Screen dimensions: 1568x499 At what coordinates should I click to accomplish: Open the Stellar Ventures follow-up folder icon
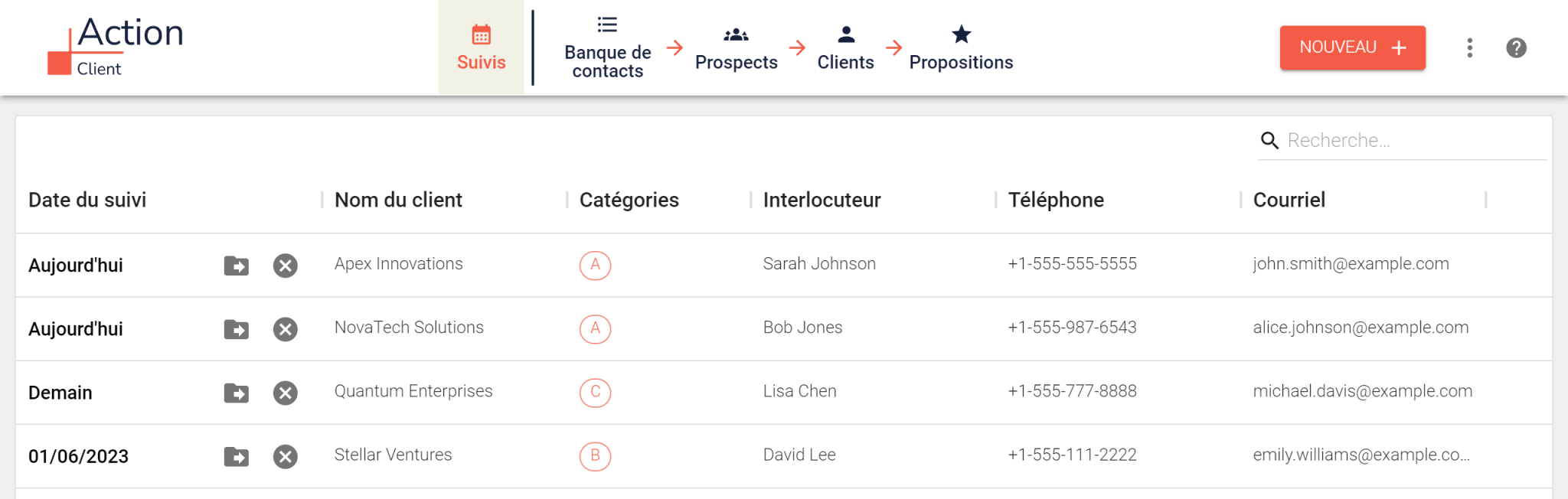pos(236,457)
